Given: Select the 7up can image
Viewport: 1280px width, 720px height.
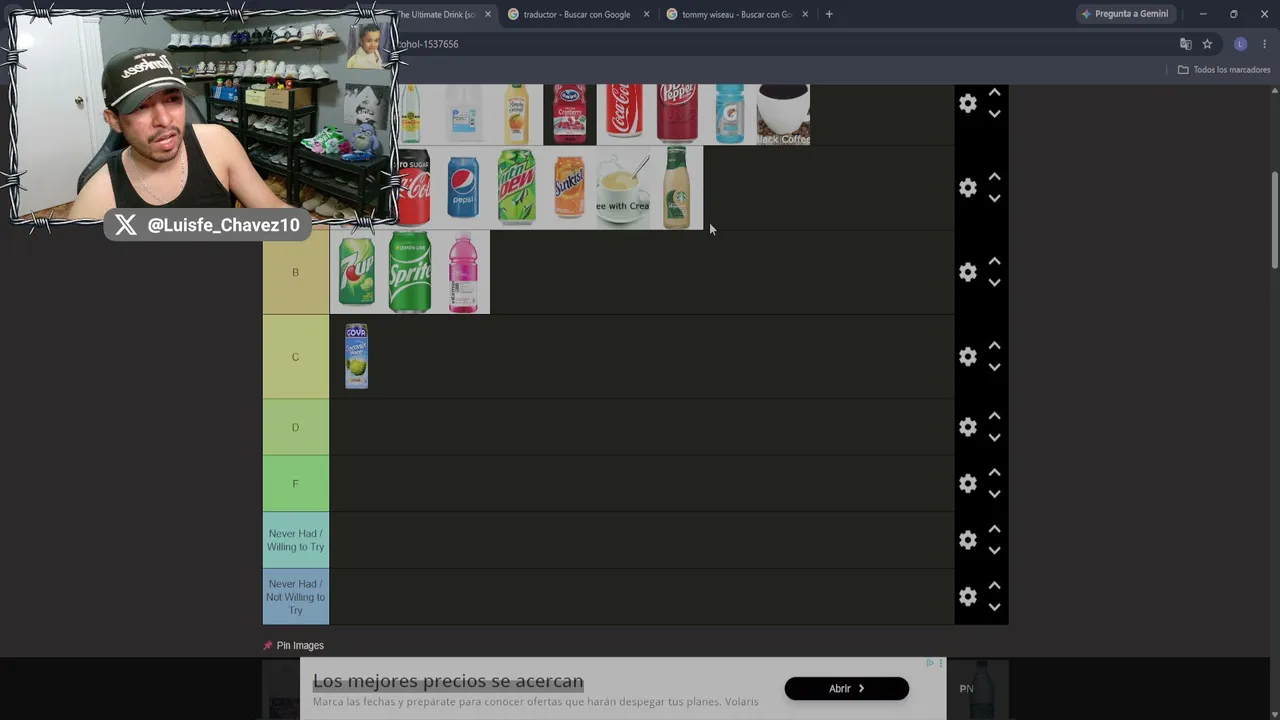Looking at the screenshot, I should point(356,272).
